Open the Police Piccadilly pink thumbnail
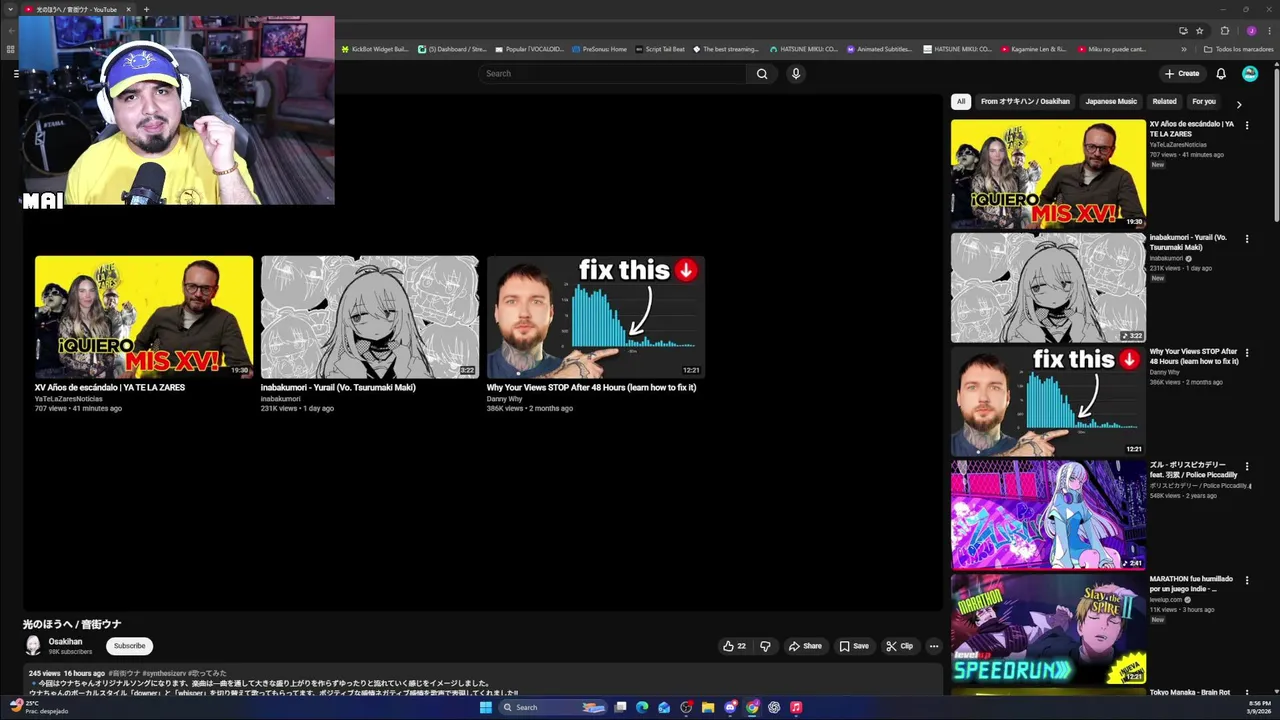Viewport: 1280px width, 720px height. coord(1048,515)
